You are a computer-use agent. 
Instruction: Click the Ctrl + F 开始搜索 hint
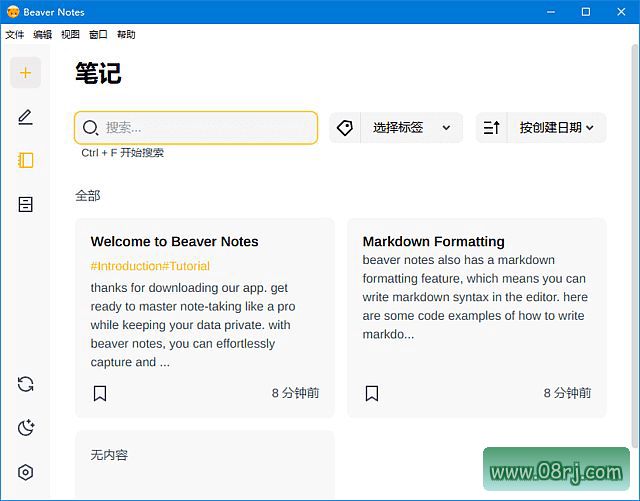[x=122, y=153]
